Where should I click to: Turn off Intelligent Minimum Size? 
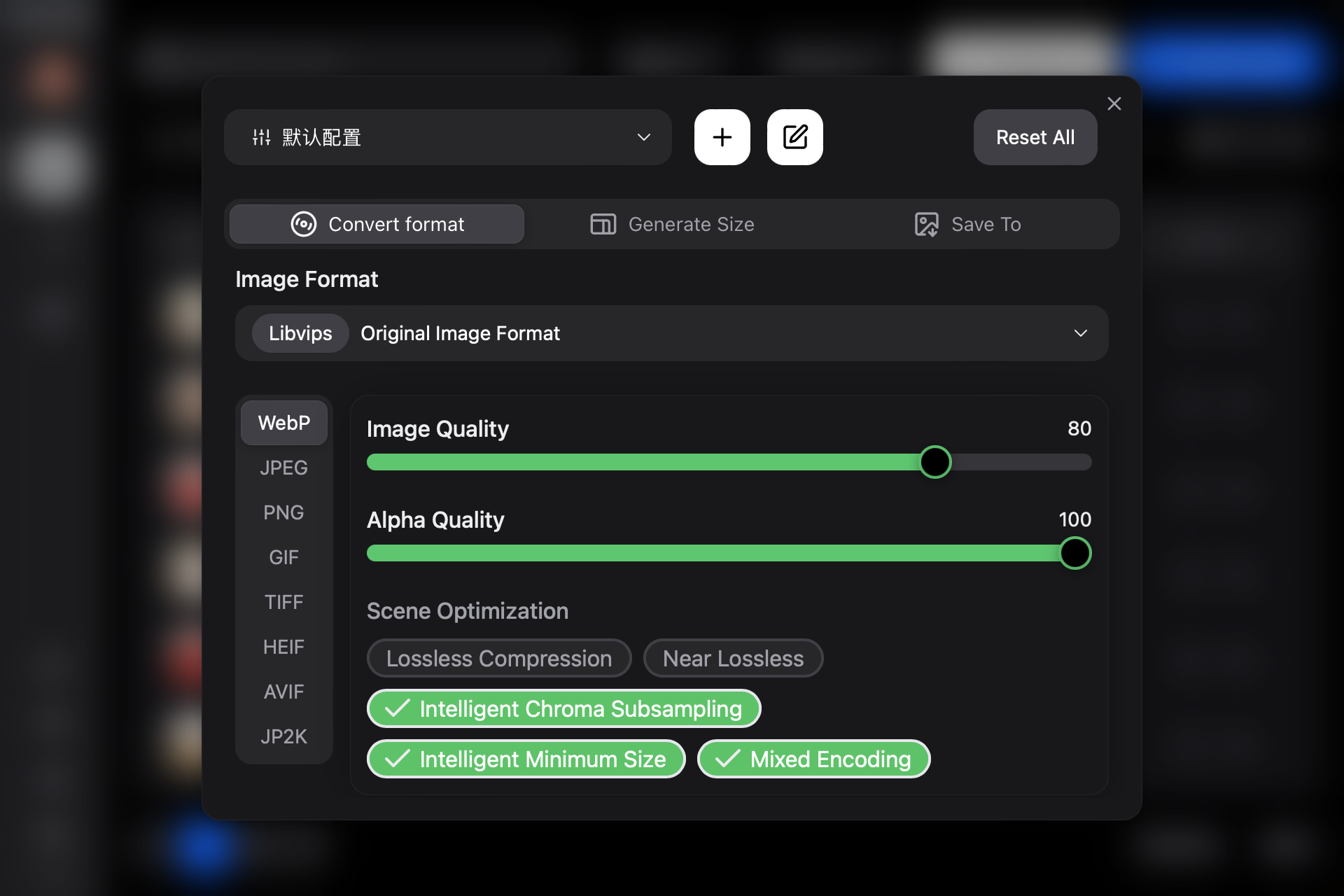(x=526, y=759)
